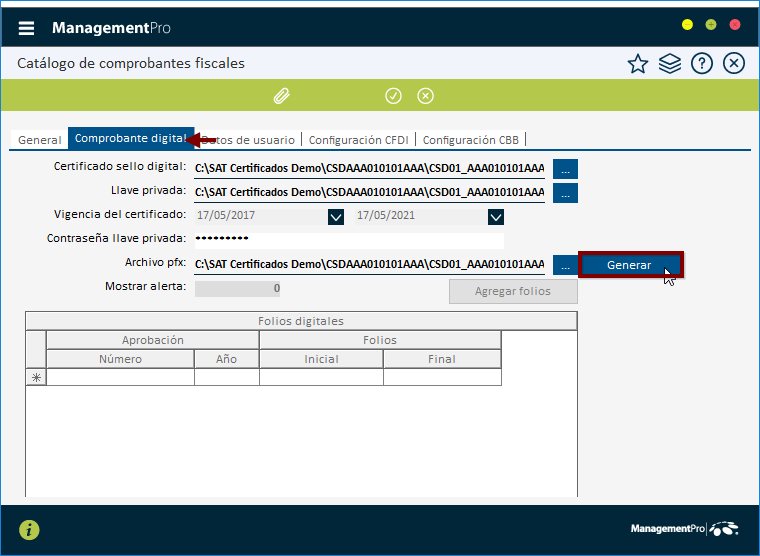Click the 17/05/2021 end date field
Viewport: 760px width, 556px height.
[421, 216]
